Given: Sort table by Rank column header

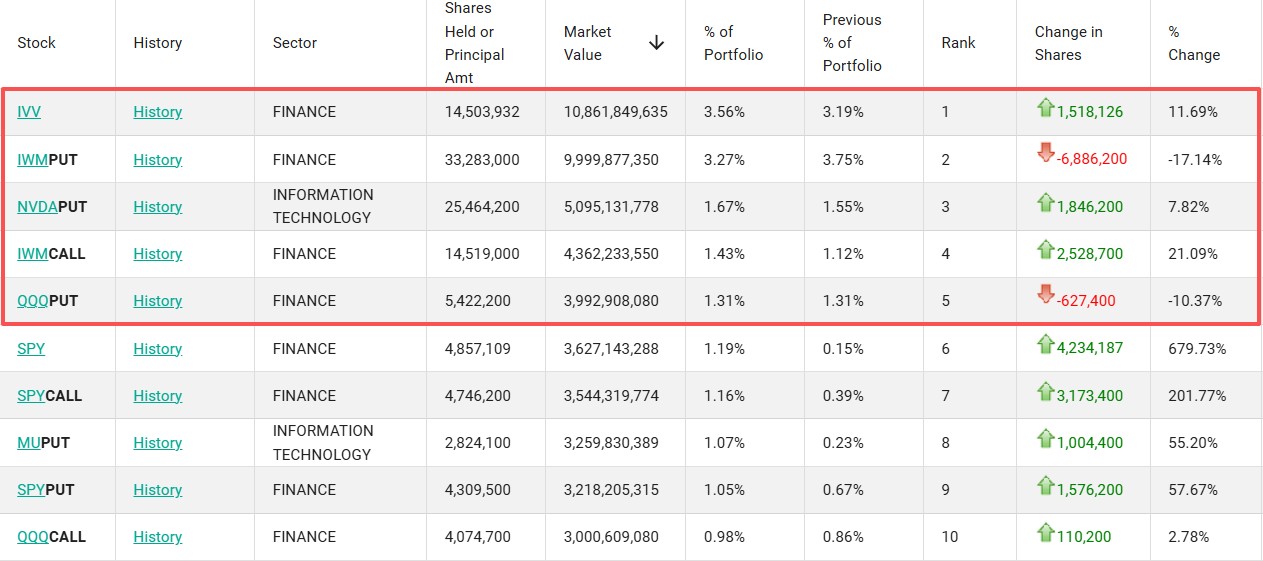Looking at the screenshot, I should [x=958, y=43].
